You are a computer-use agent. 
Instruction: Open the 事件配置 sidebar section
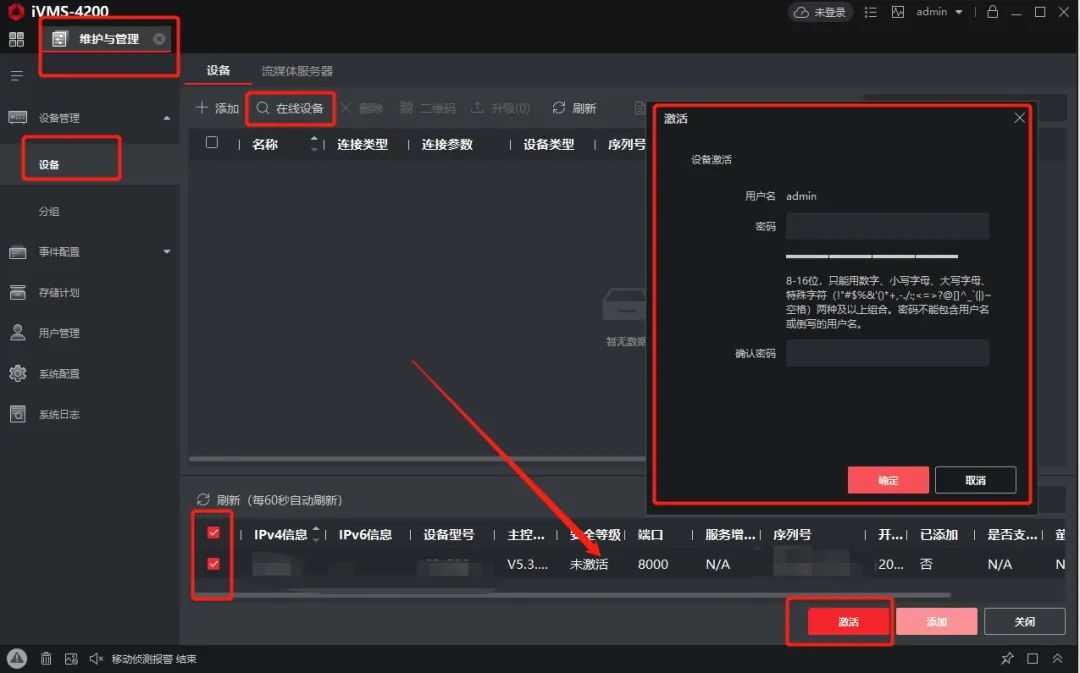(60, 252)
